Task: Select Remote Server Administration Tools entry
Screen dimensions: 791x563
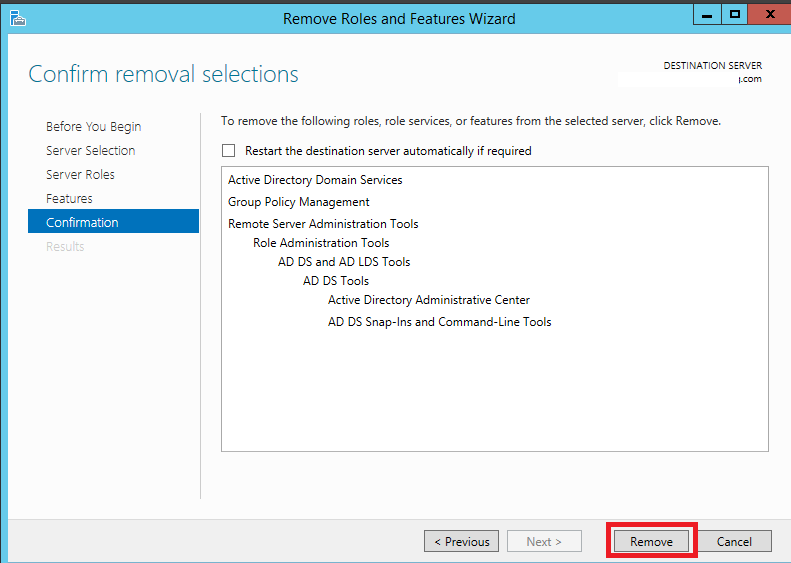Action: click(x=323, y=223)
